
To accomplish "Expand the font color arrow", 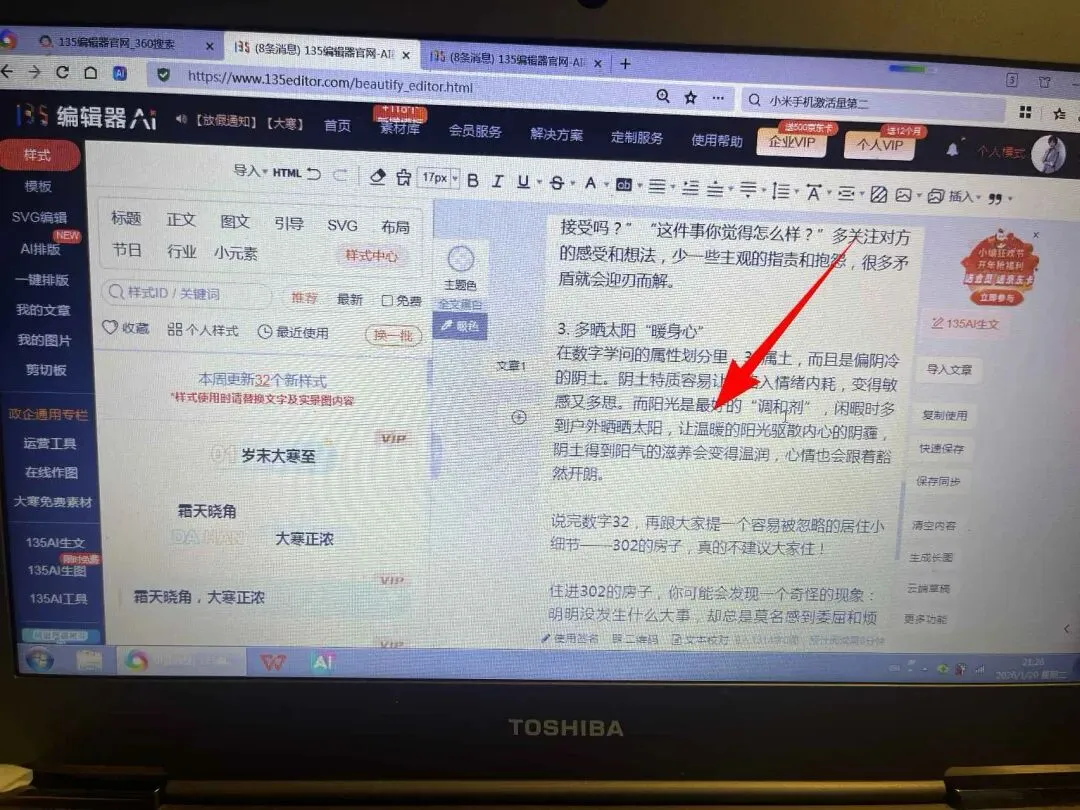I will point(605,185).
